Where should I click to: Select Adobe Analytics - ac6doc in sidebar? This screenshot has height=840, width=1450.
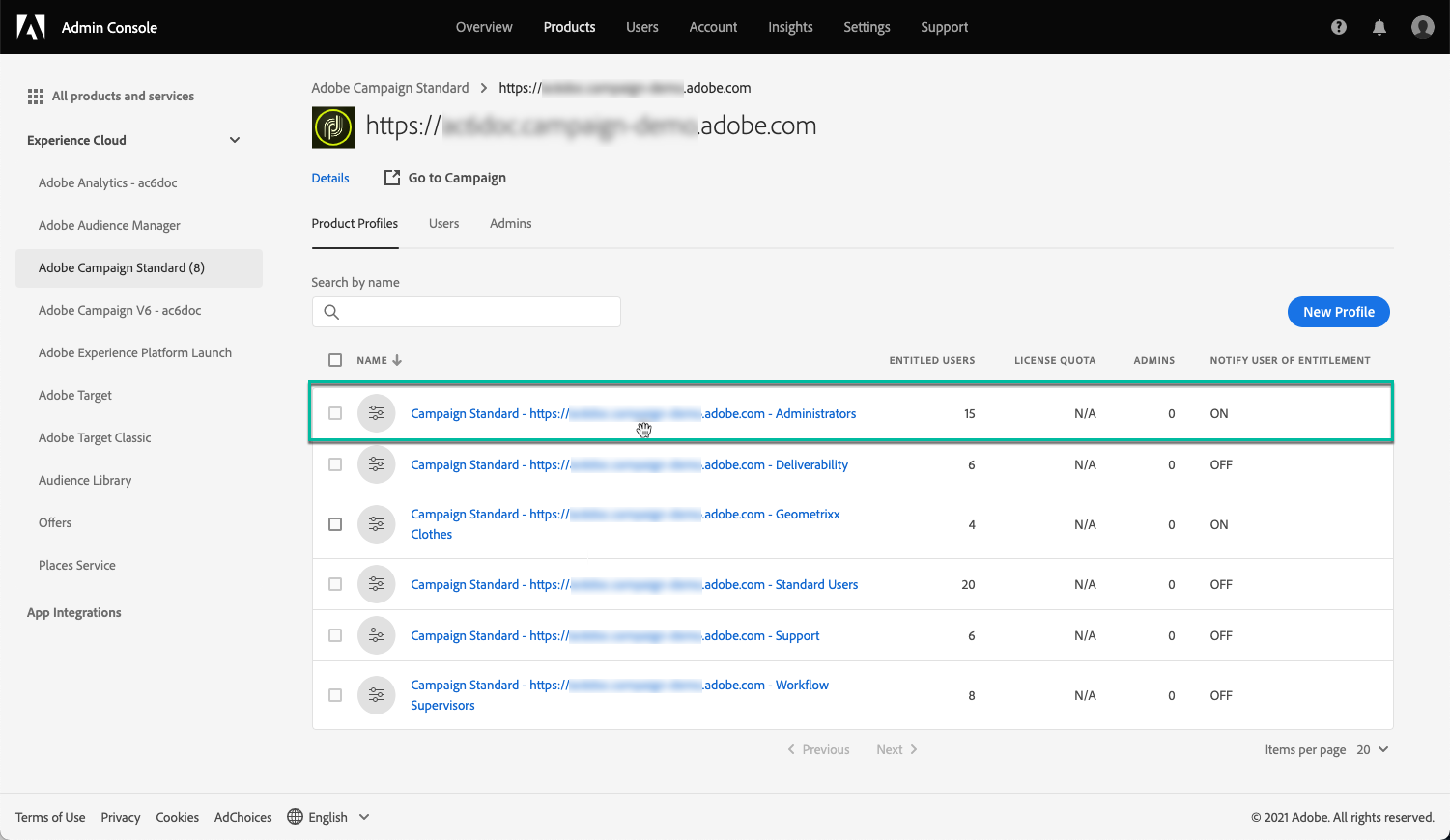(x=108, y=182)
